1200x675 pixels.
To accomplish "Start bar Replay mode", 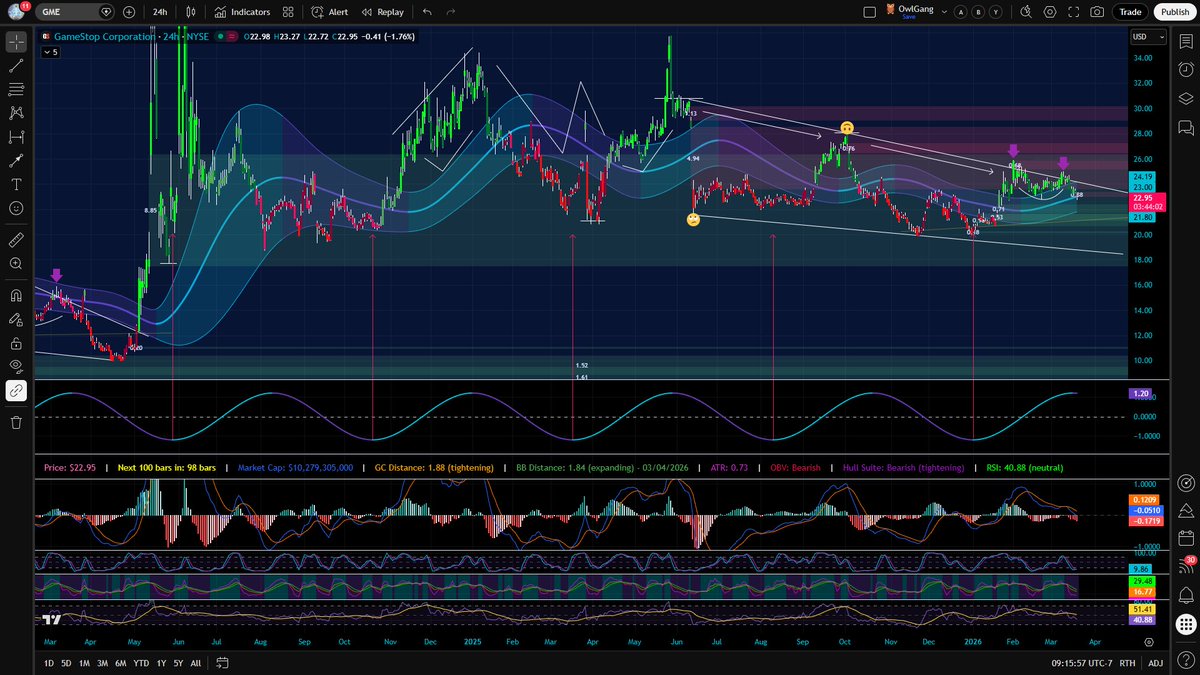I will pyautogui.click(x=382, y=12).
